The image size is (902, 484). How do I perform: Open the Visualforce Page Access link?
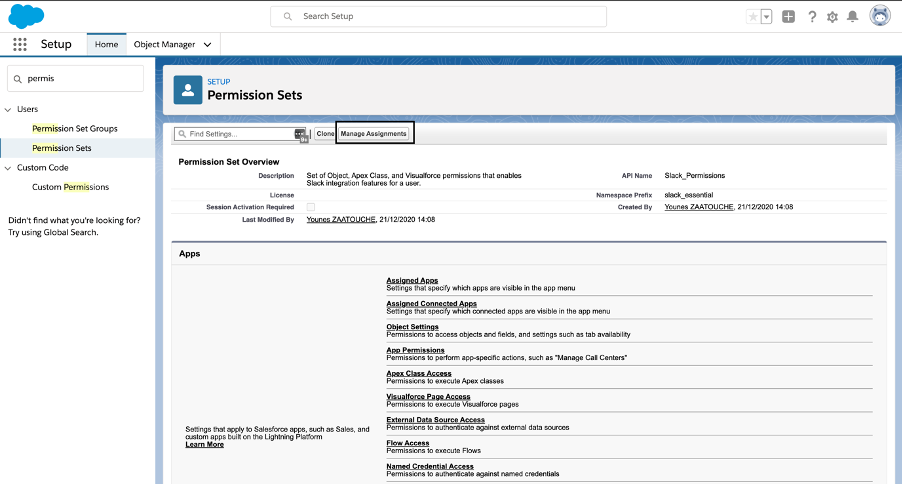tap(428, 397)
